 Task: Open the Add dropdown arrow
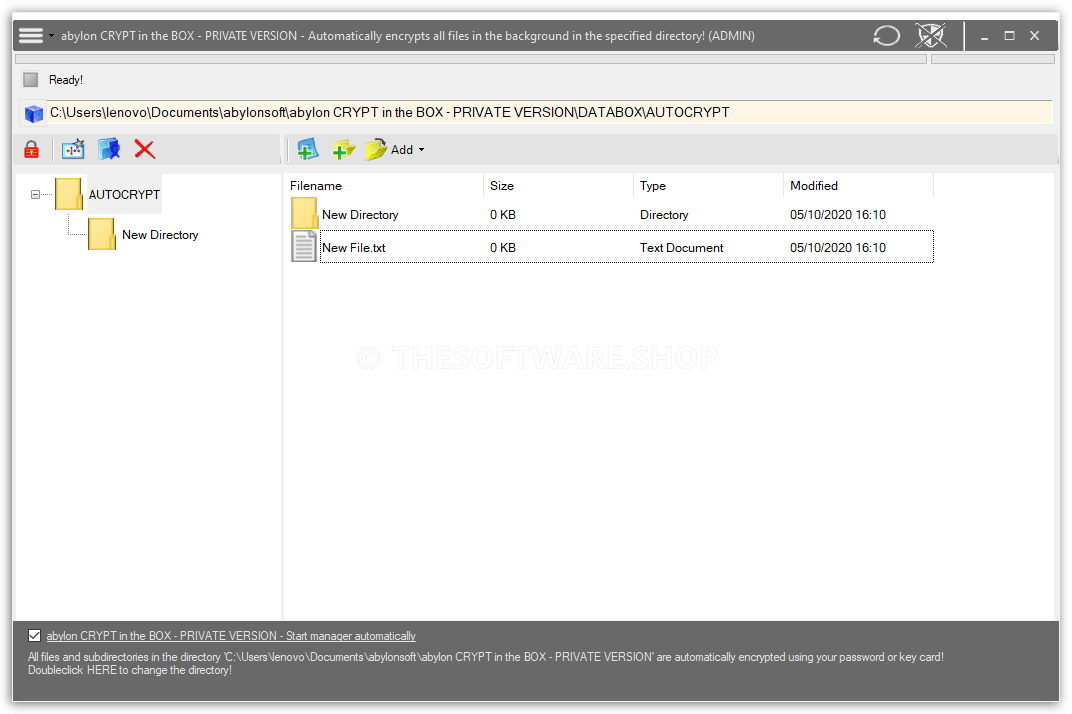point(421,150)
